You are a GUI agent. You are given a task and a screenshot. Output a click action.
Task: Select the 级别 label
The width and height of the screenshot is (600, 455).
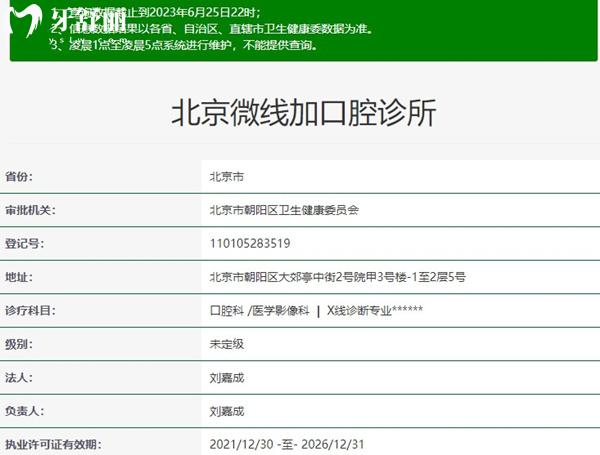[x=19, y=344]
